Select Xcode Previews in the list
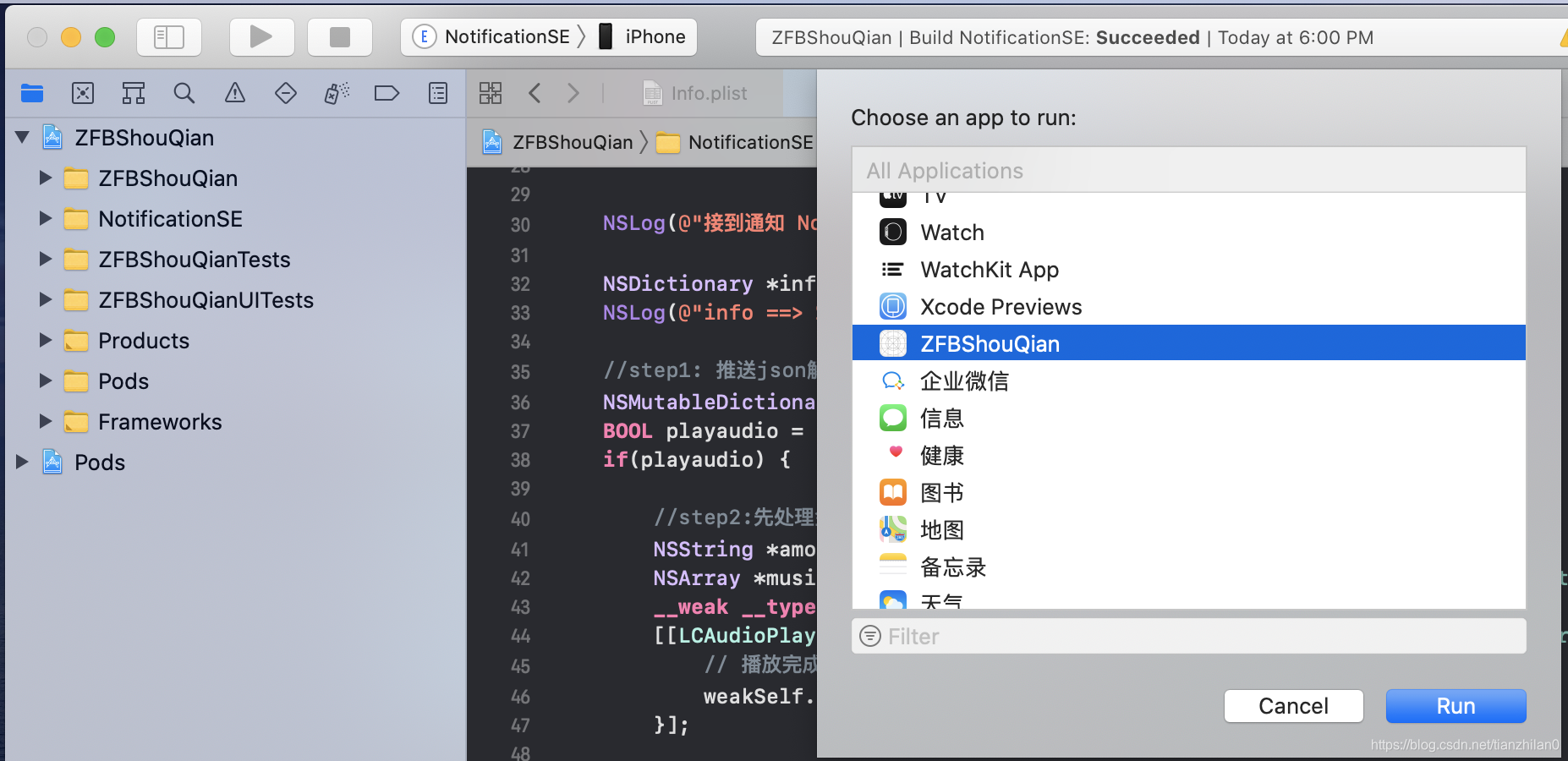 (x=1189, y=306)
